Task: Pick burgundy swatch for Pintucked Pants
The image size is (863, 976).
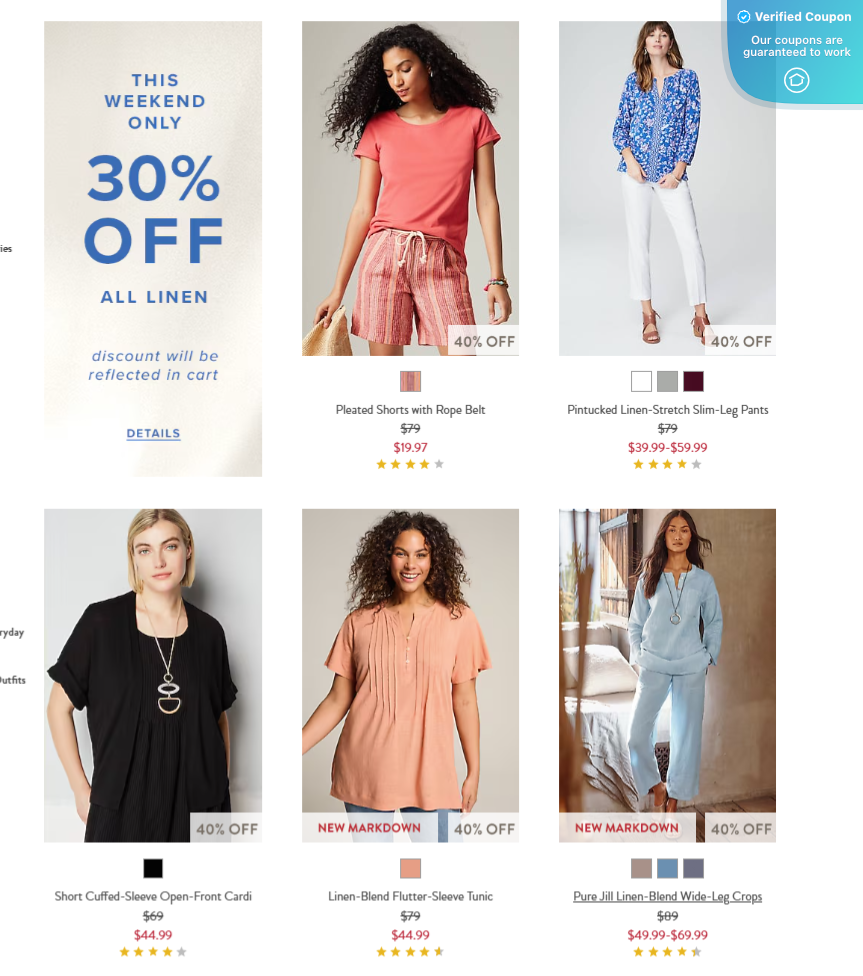Action: (x=694, y=381)
